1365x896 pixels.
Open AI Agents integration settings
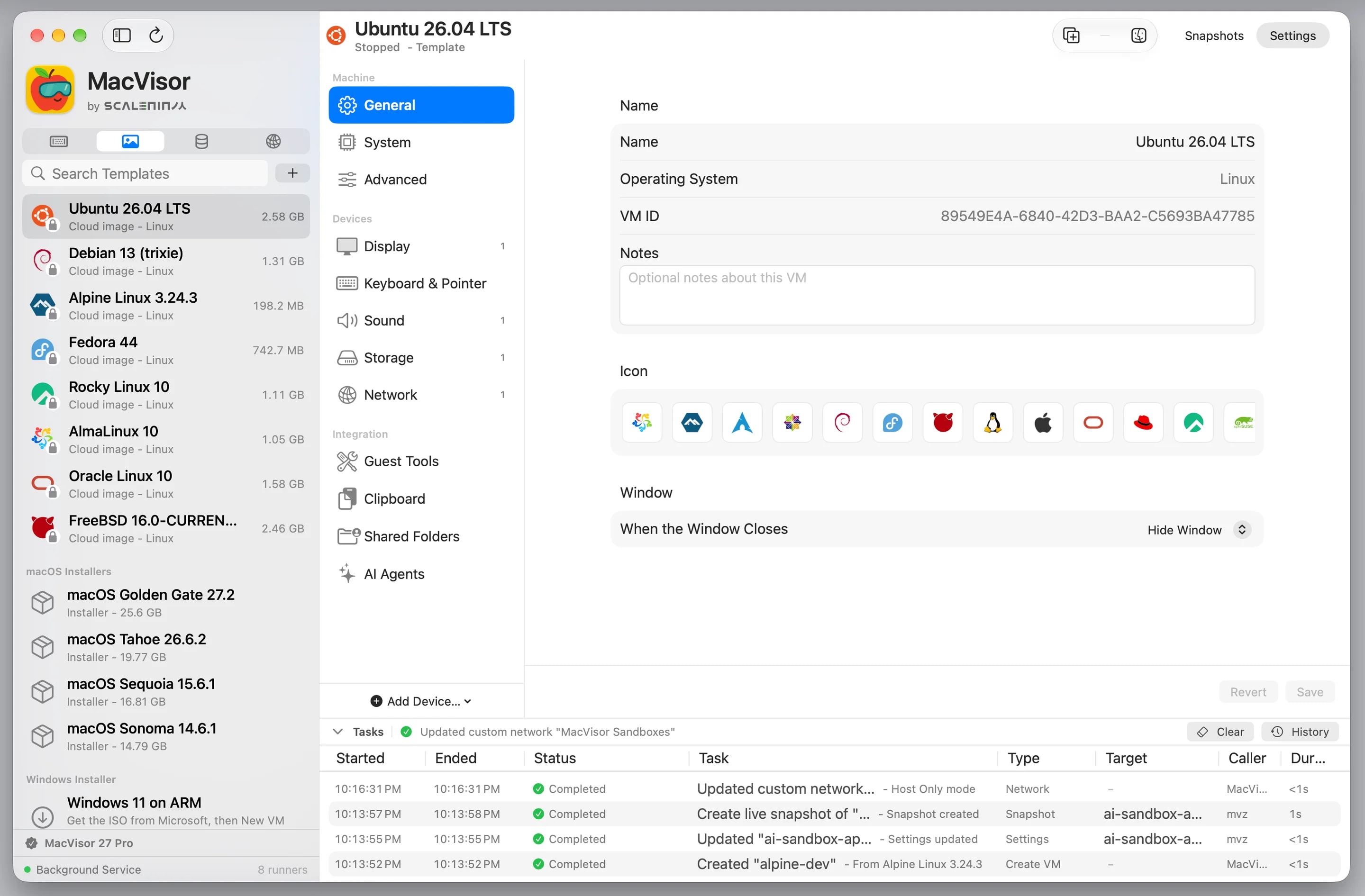(421, 574)
